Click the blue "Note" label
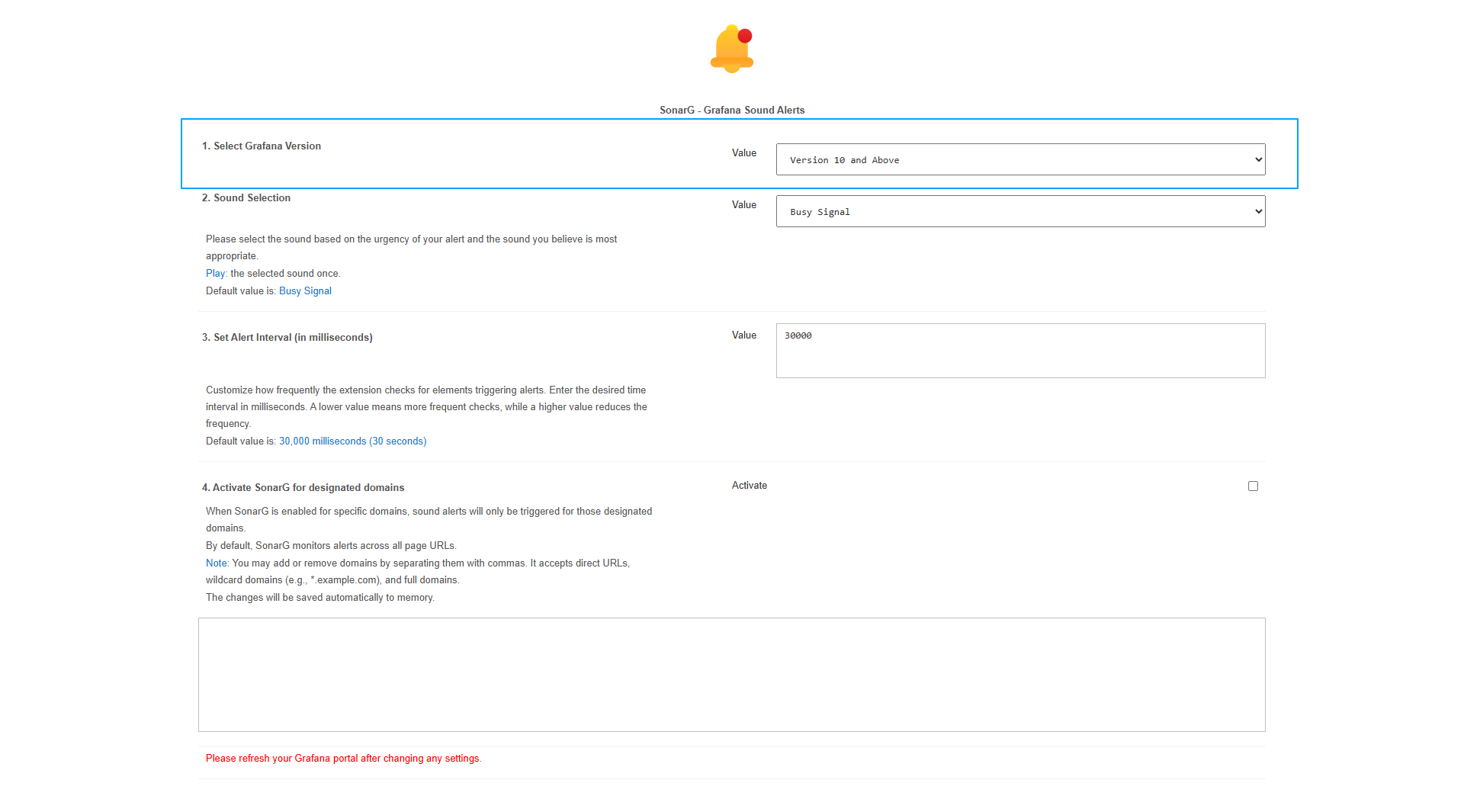This screenshot has height=812, width=1464. point(216,563)
